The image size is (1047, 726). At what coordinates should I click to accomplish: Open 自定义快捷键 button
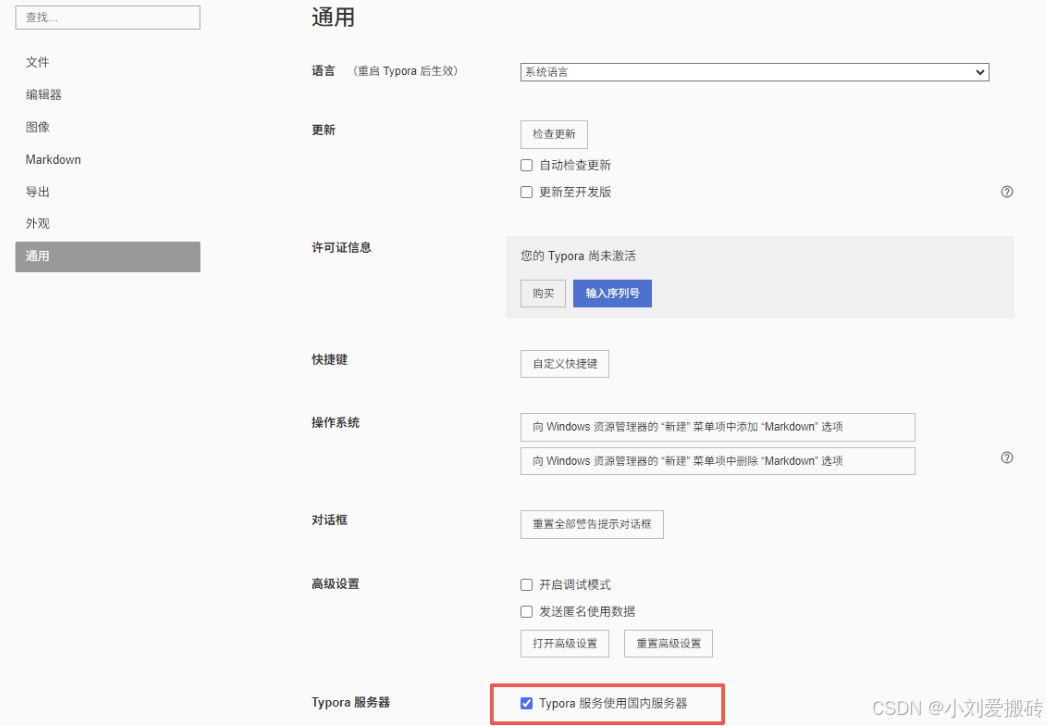pos(564,364)
